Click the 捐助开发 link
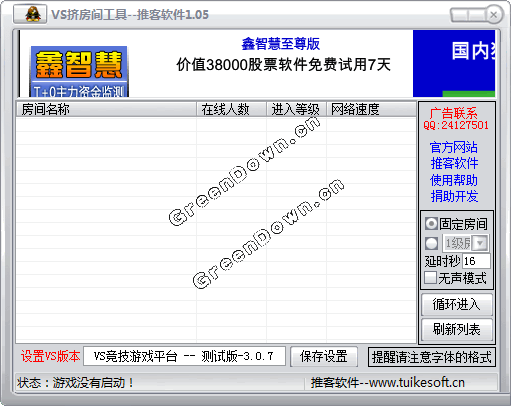 pos(454,196)
